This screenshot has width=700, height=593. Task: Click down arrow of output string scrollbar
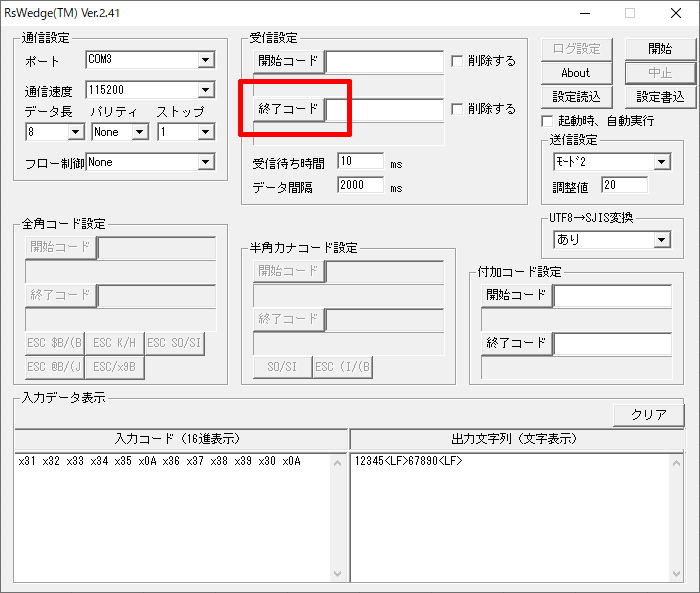tap(676, 574)
